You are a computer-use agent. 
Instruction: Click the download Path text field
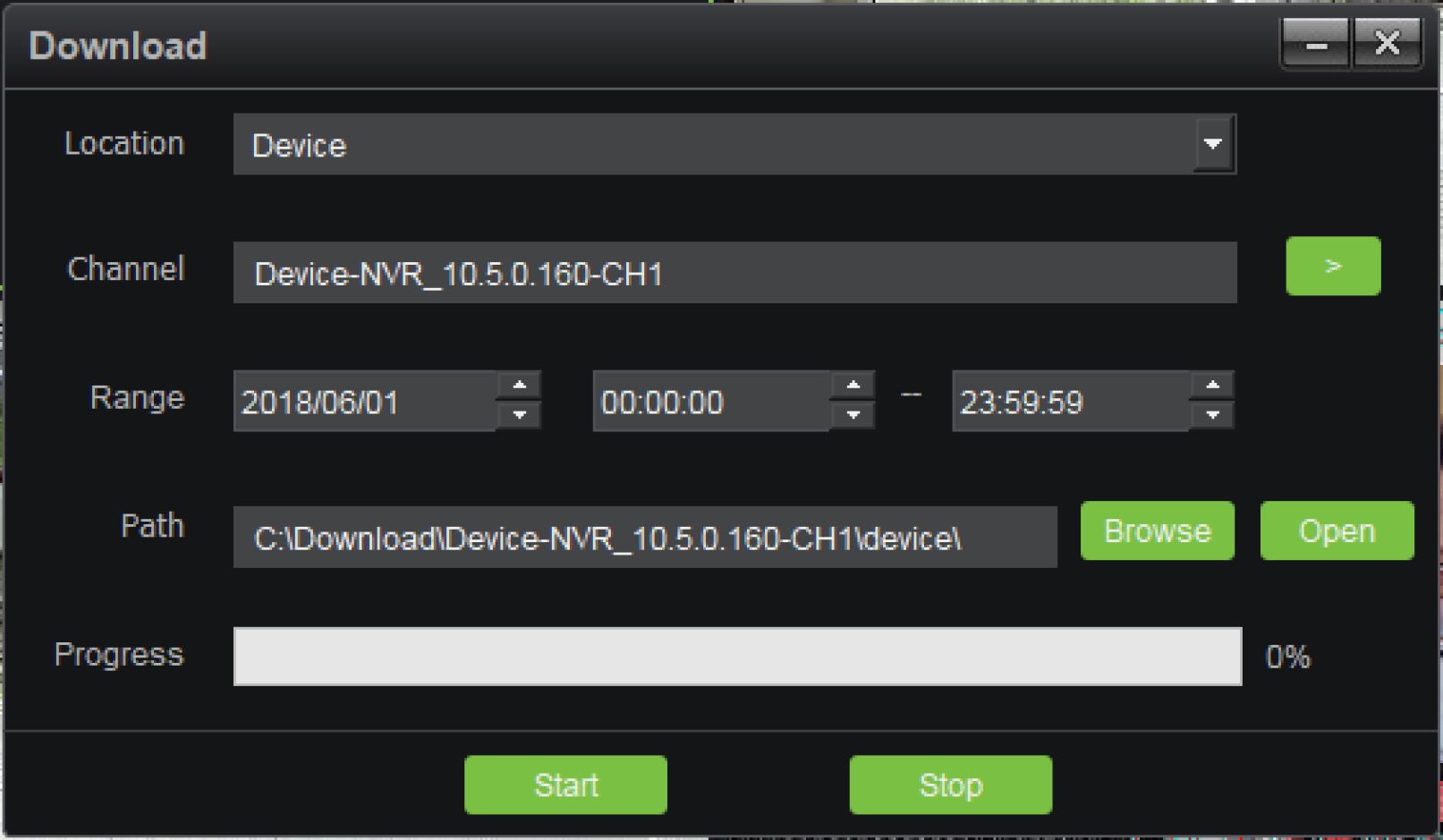point(644,538)
